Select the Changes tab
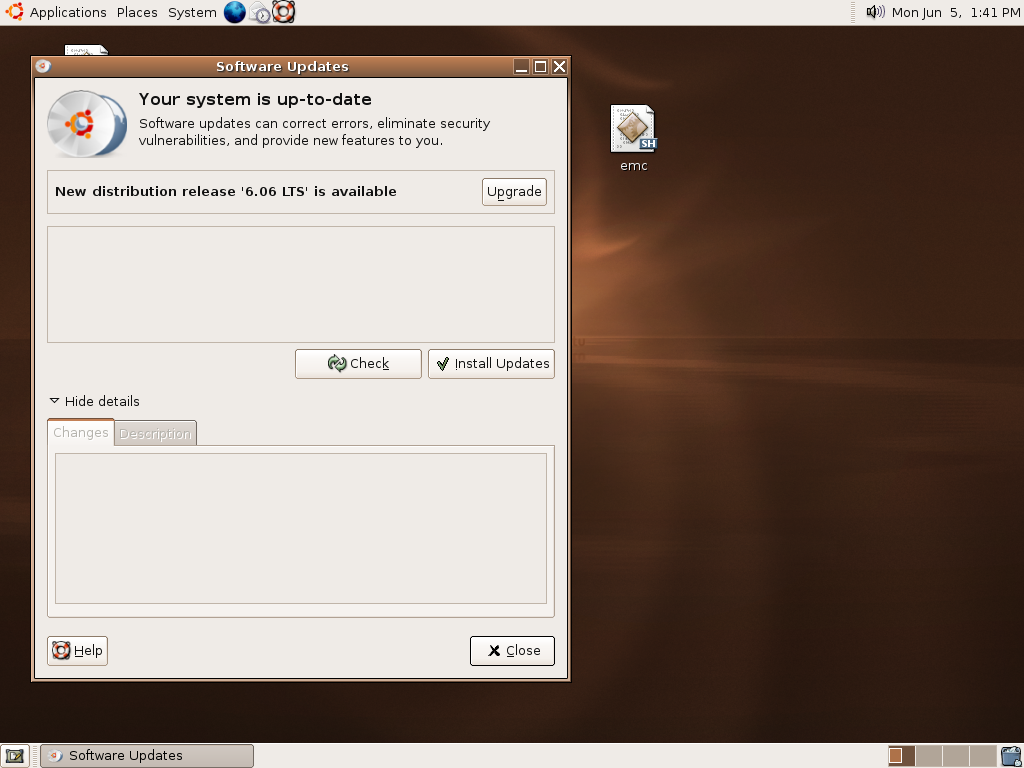Screen dimensions: 1024x768 coord(80,432)
